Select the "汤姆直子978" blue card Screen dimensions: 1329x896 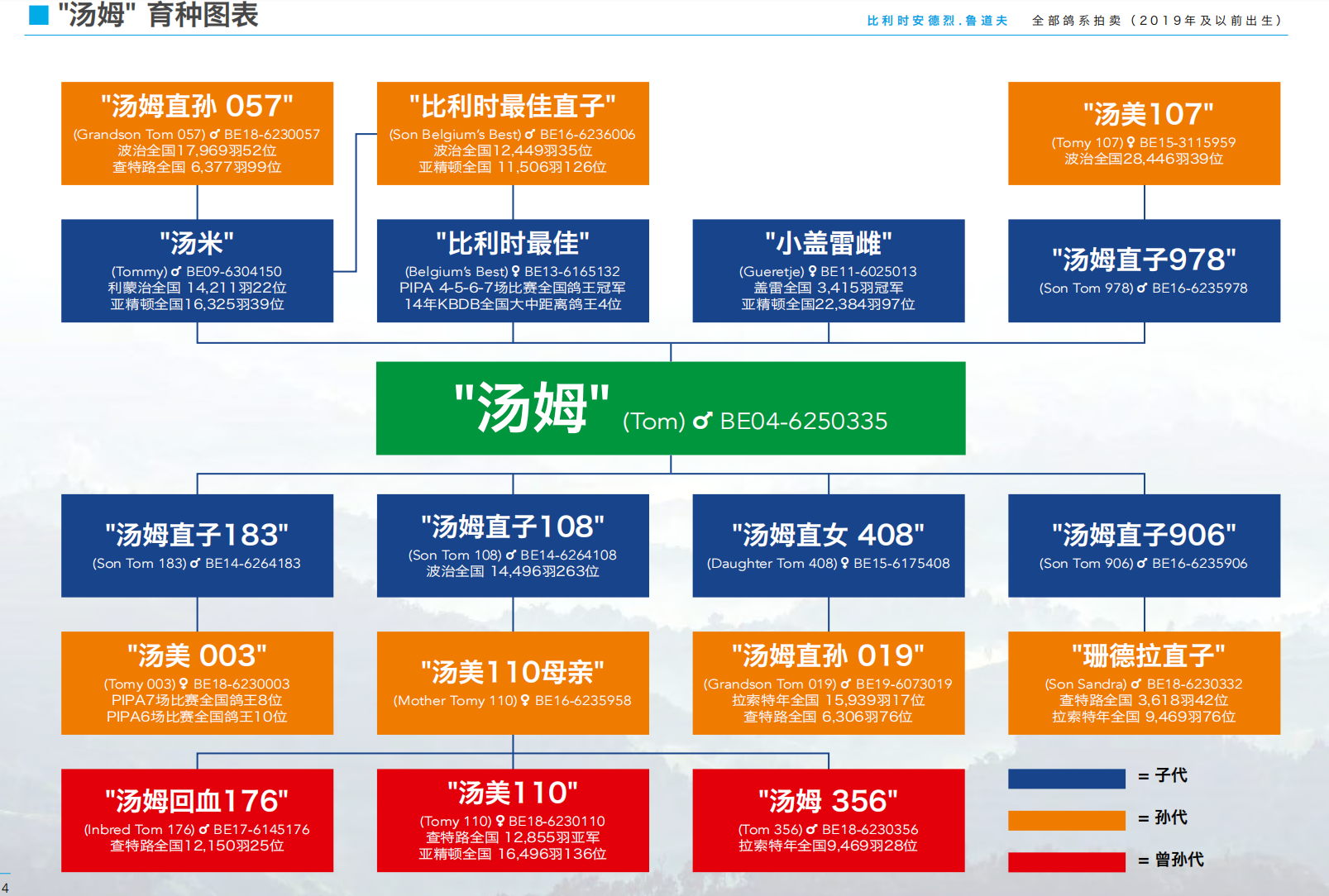pos(1144,270)
